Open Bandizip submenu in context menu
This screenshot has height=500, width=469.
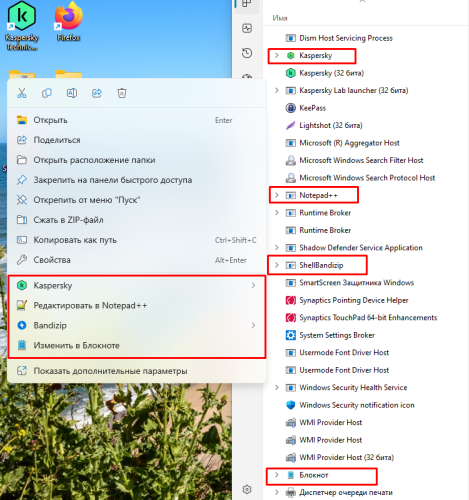[x=137, y=325]
